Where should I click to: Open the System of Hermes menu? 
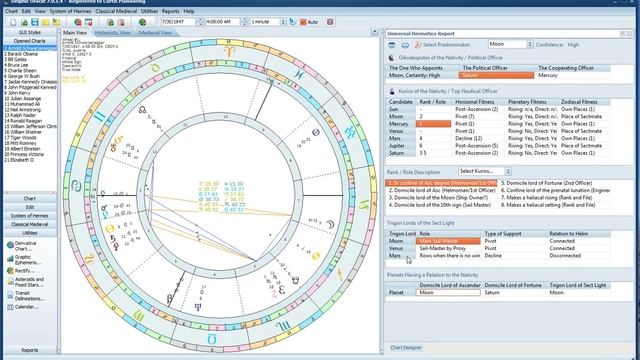70,11
